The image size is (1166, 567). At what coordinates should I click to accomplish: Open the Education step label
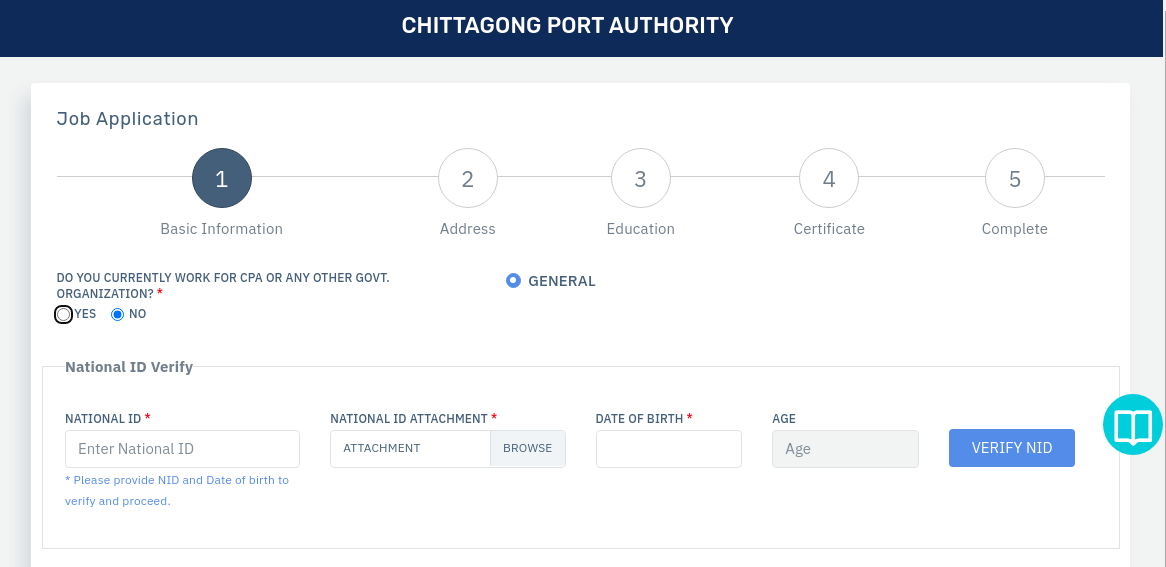coord(640,229)
